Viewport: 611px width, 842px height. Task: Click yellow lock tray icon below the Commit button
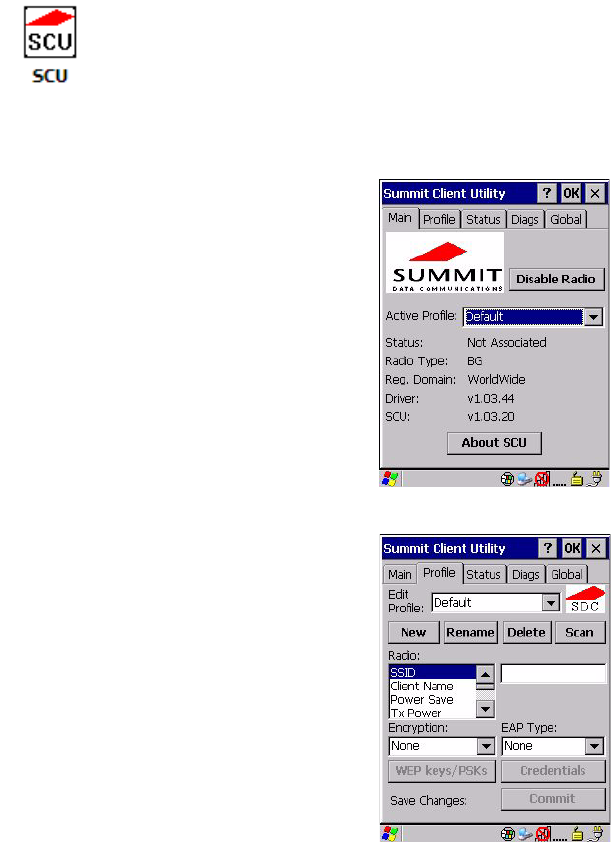tap(577, 834)
